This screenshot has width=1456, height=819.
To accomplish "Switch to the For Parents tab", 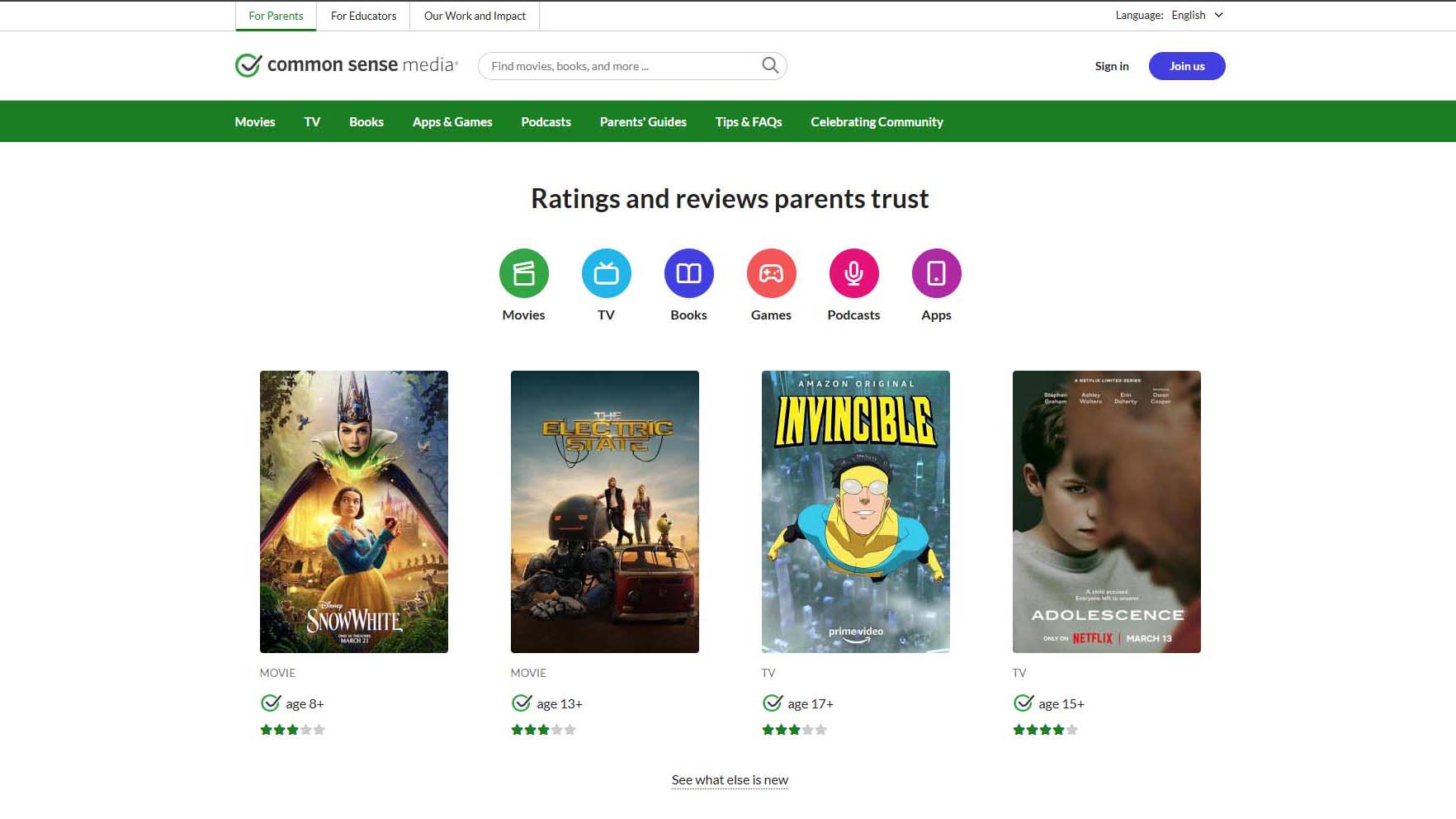I will [276, 16].
